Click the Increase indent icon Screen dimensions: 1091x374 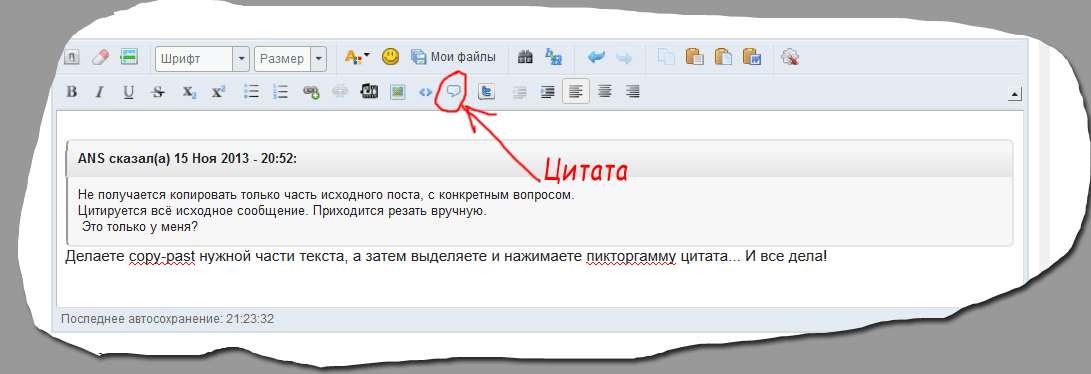(548, 92)
